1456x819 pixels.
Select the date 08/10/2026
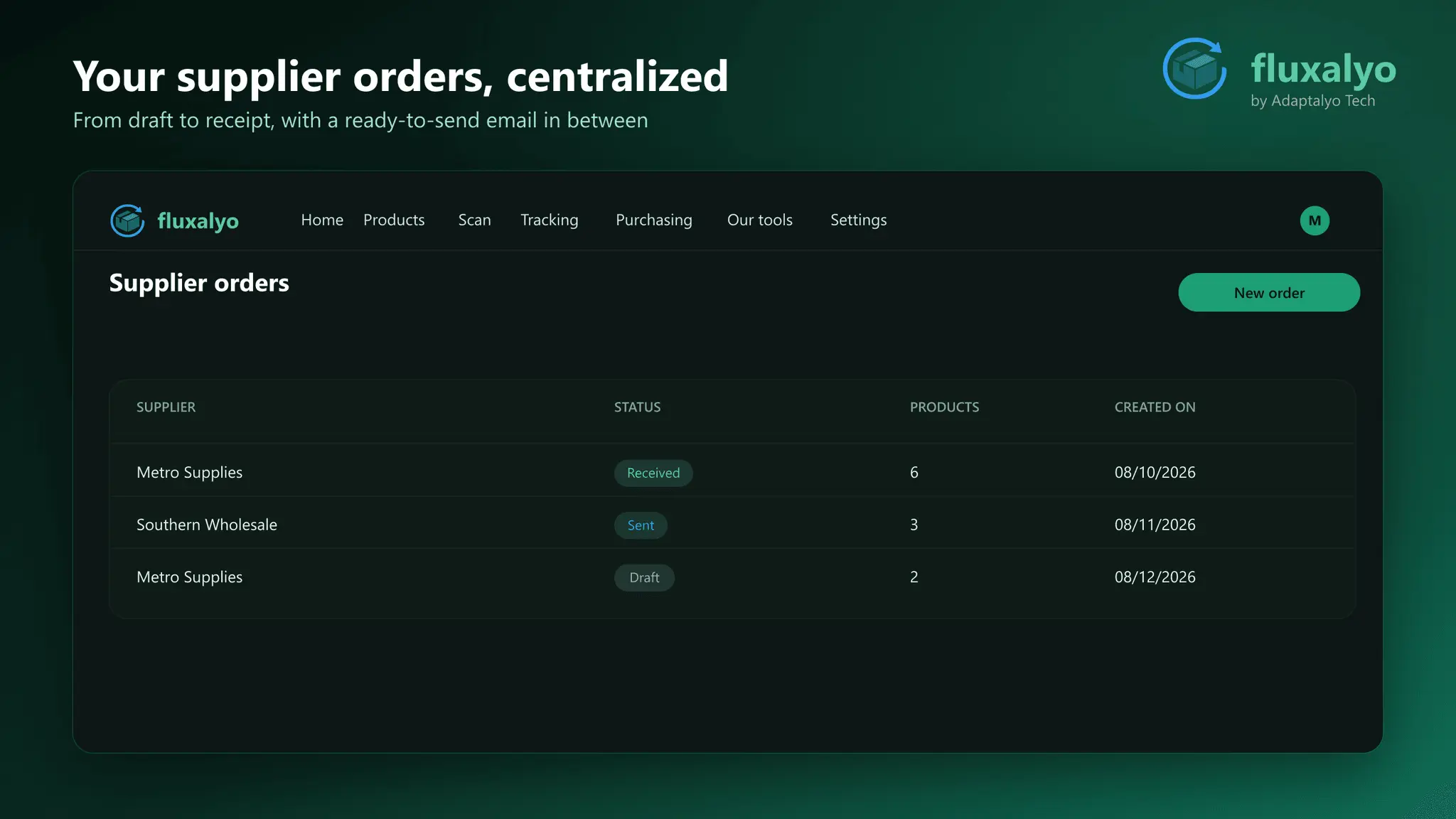(x=1155, y=472)
